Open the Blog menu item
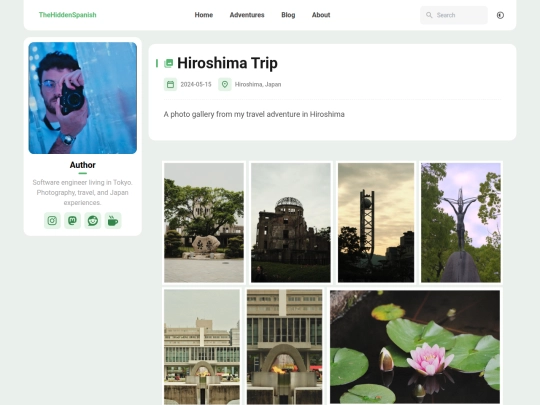This screenshot has height=405, width=540. (x=288, y=15)
